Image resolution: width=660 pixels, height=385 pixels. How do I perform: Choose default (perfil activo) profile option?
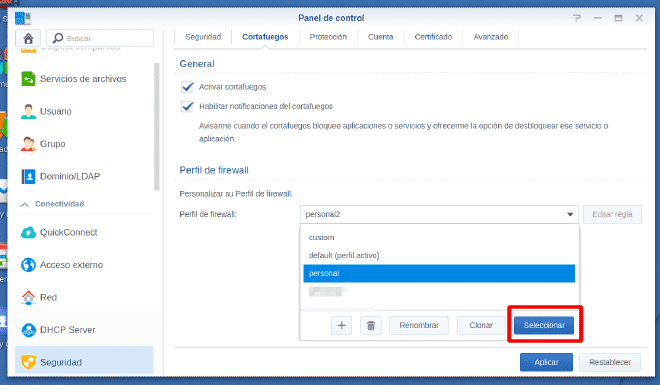439,255
